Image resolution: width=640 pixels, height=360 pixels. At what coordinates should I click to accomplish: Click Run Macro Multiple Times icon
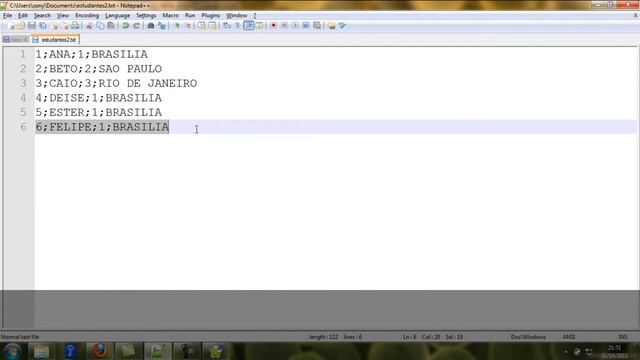coord(306,26)
